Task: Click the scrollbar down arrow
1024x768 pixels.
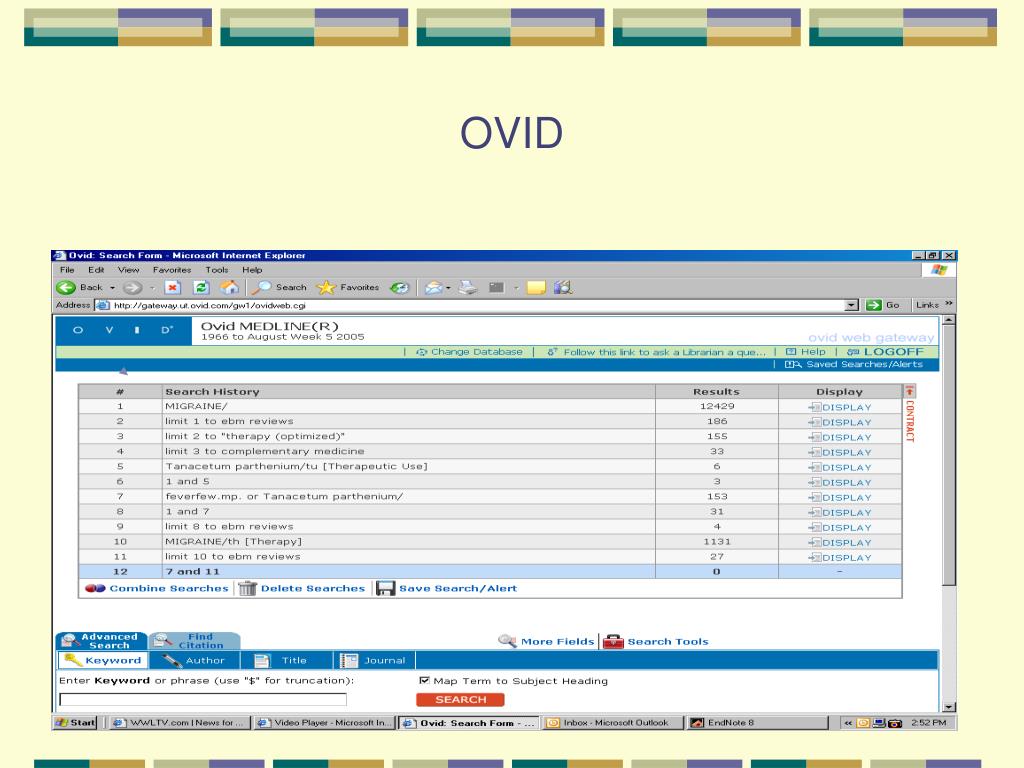Action: click(x=949, y=707)
